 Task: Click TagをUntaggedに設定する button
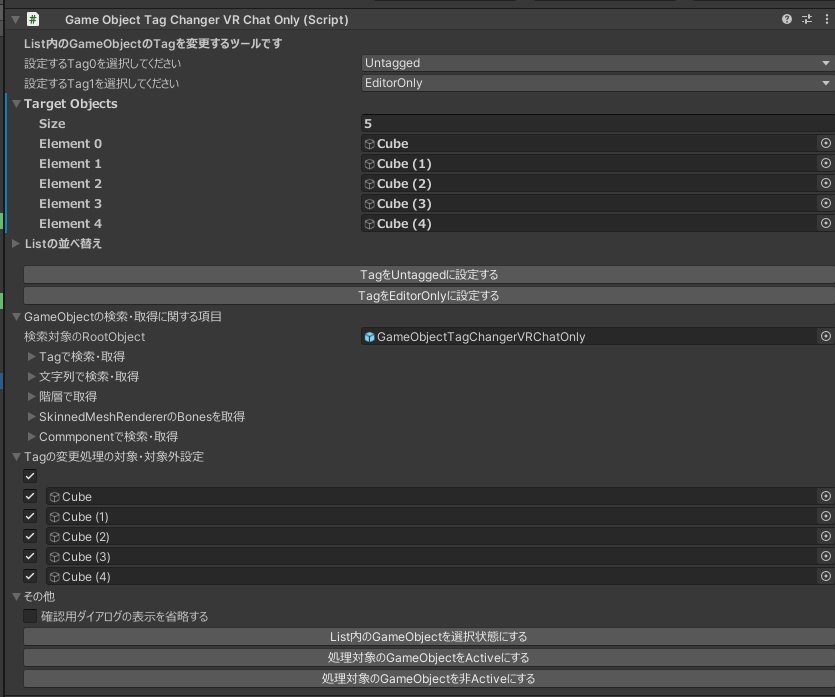pyautogui.click(x=429, y=275)
